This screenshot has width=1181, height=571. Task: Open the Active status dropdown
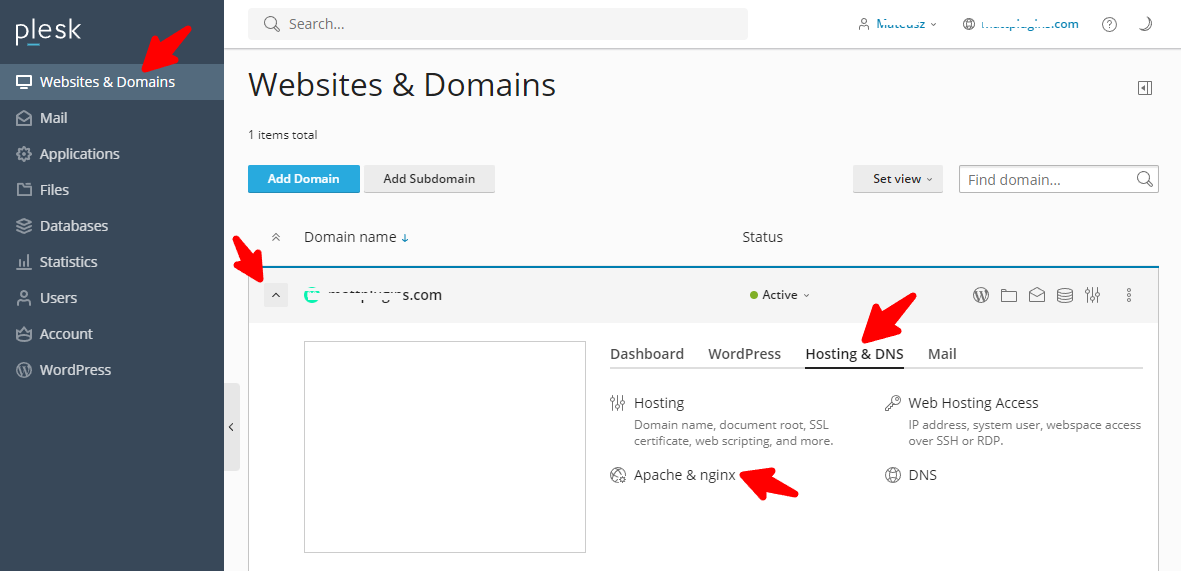(x=780, y=295)
